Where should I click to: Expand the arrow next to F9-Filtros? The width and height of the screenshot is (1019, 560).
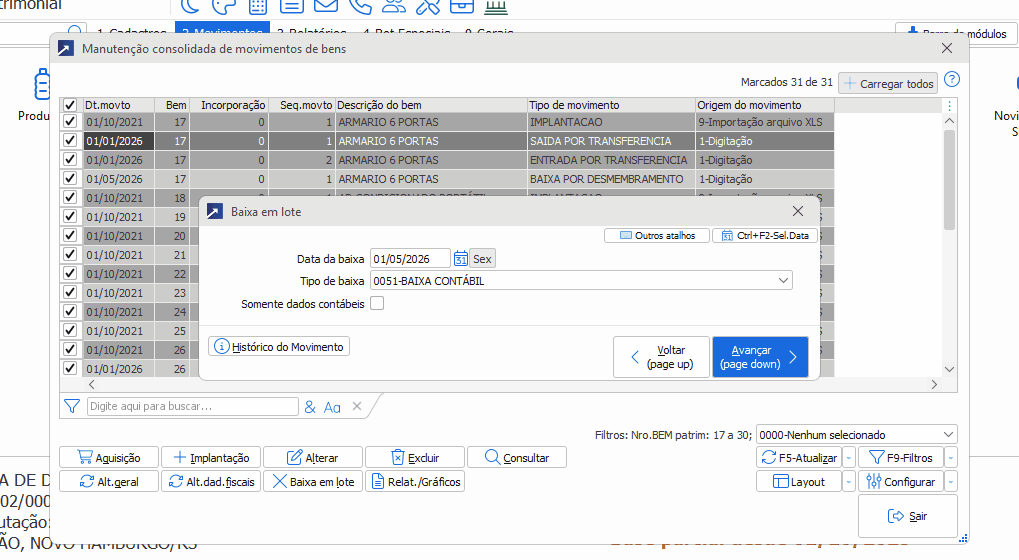tap(951, 458)
